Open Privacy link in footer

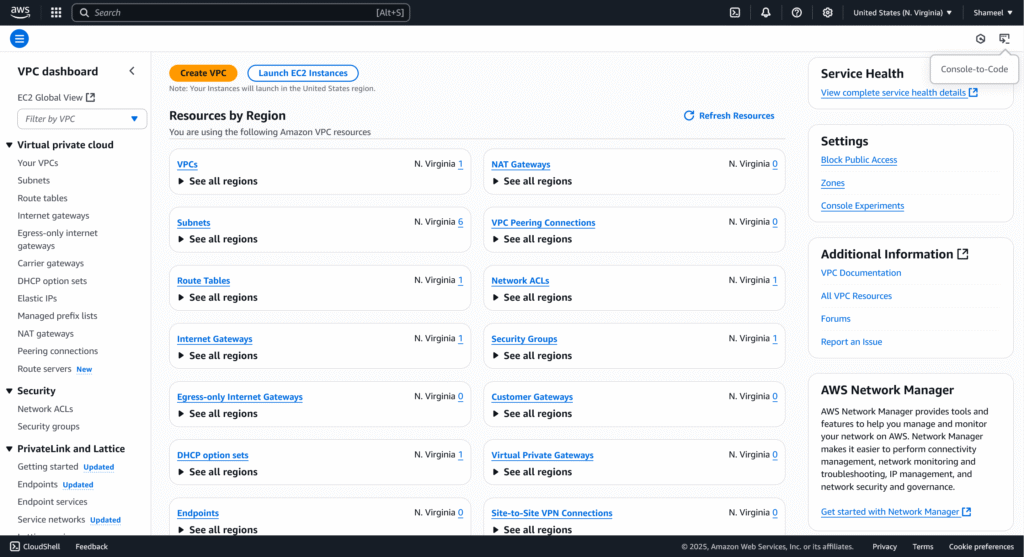[x=884, y=547]
